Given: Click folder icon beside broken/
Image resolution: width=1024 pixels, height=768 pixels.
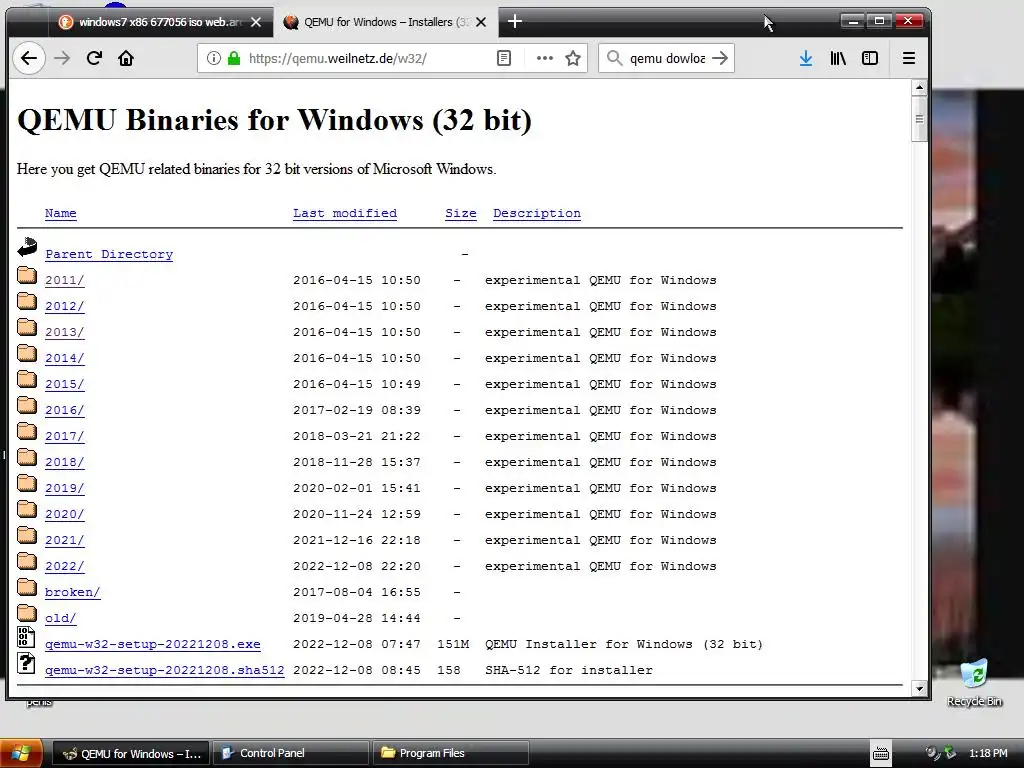Looking at the screenshot, I should point(27,587).
